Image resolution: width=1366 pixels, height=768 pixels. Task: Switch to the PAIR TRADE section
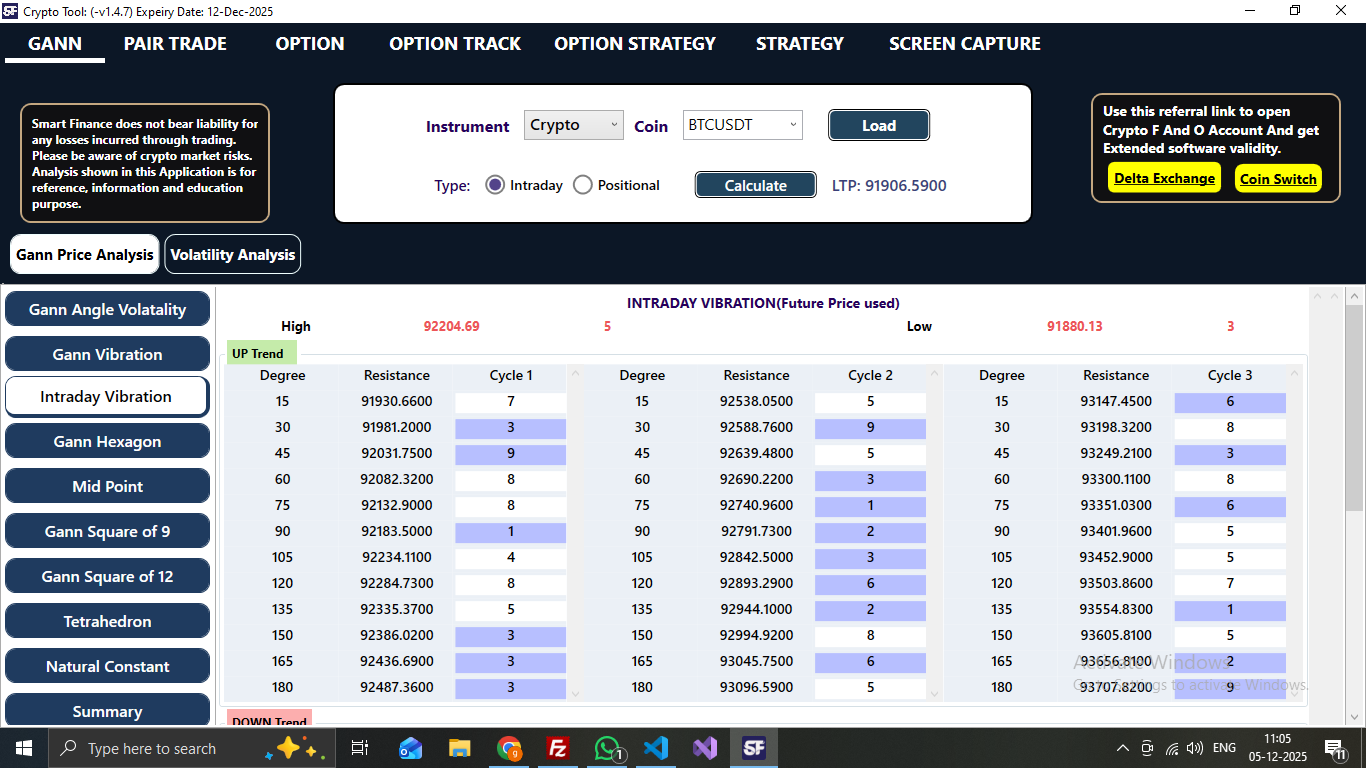[174, 44]
